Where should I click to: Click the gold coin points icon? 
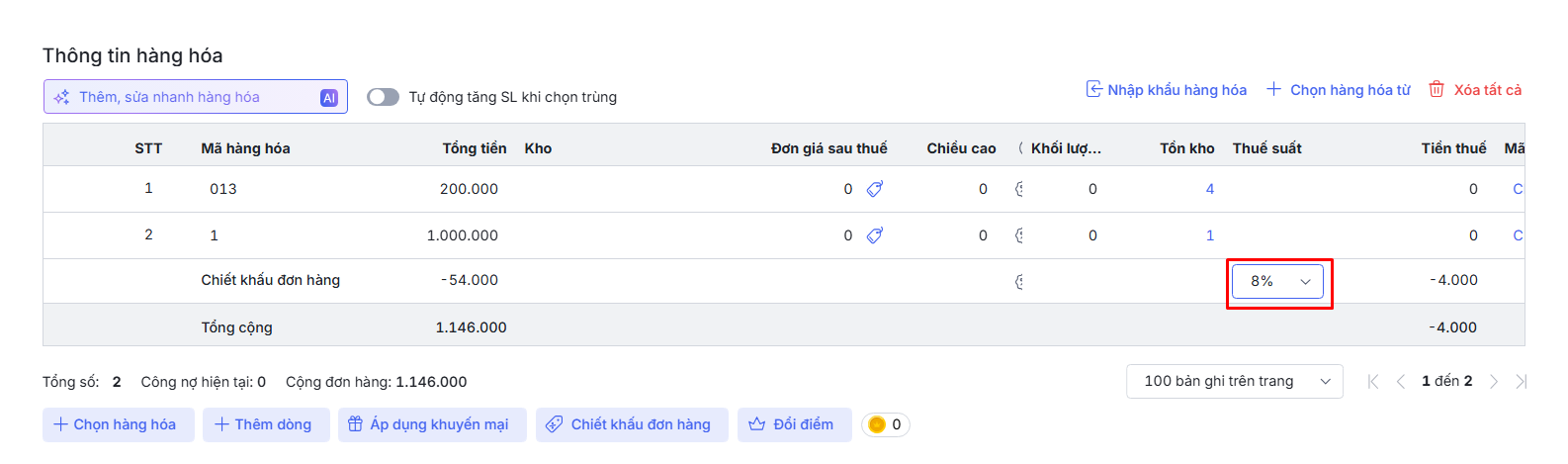click(x=876, y=424)
